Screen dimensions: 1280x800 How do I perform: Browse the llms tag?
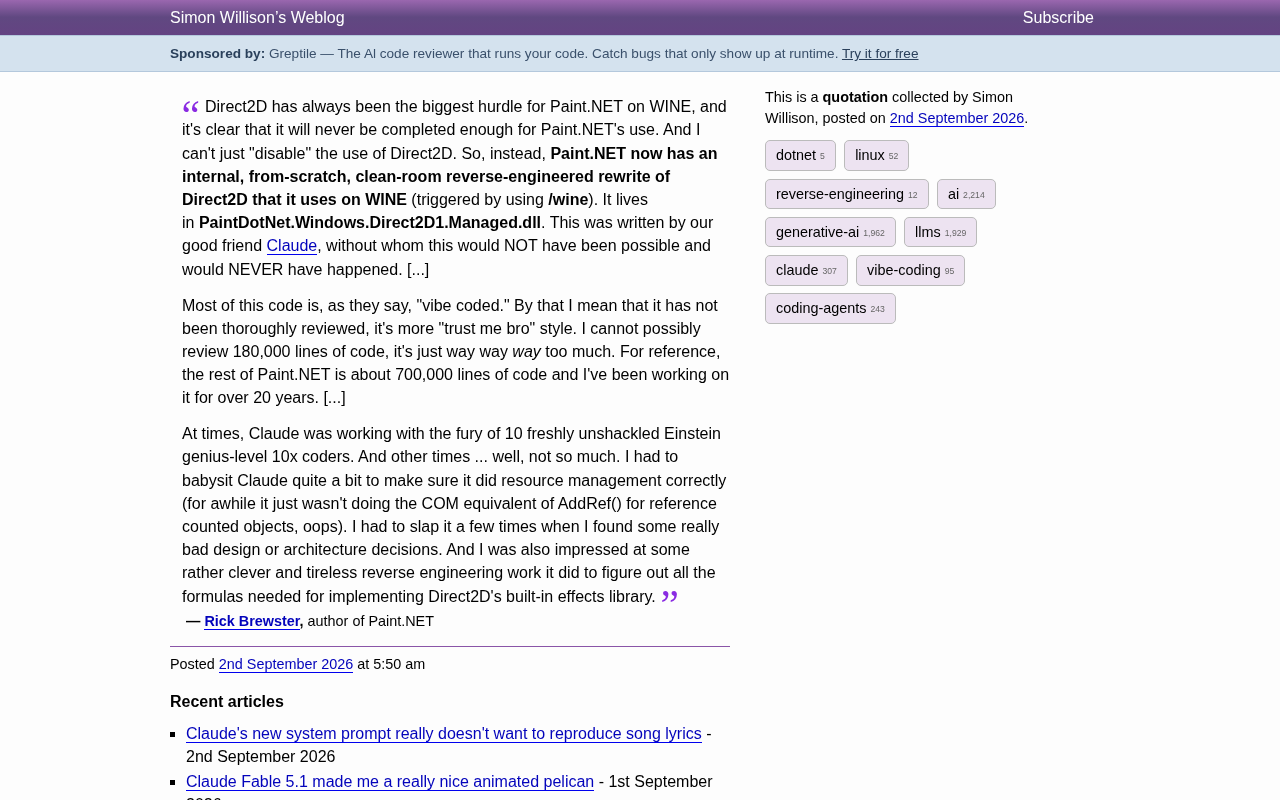click(940, 232)
